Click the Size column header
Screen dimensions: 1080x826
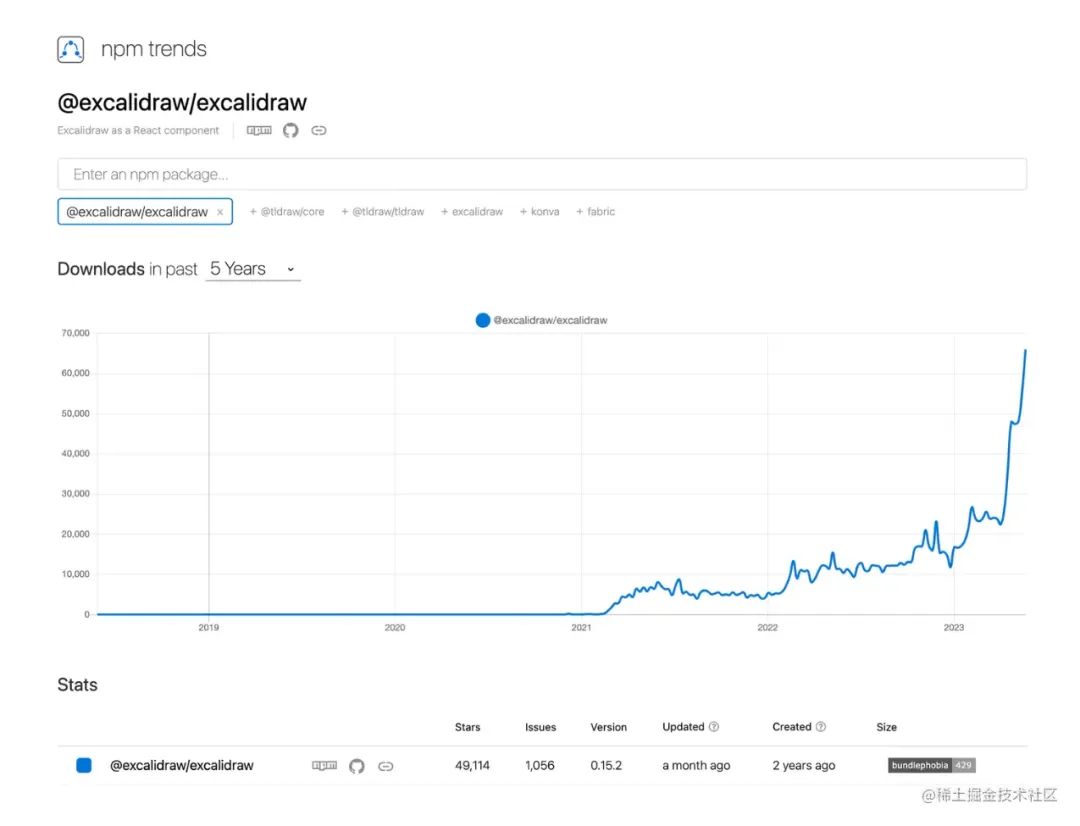coord(886,727)
